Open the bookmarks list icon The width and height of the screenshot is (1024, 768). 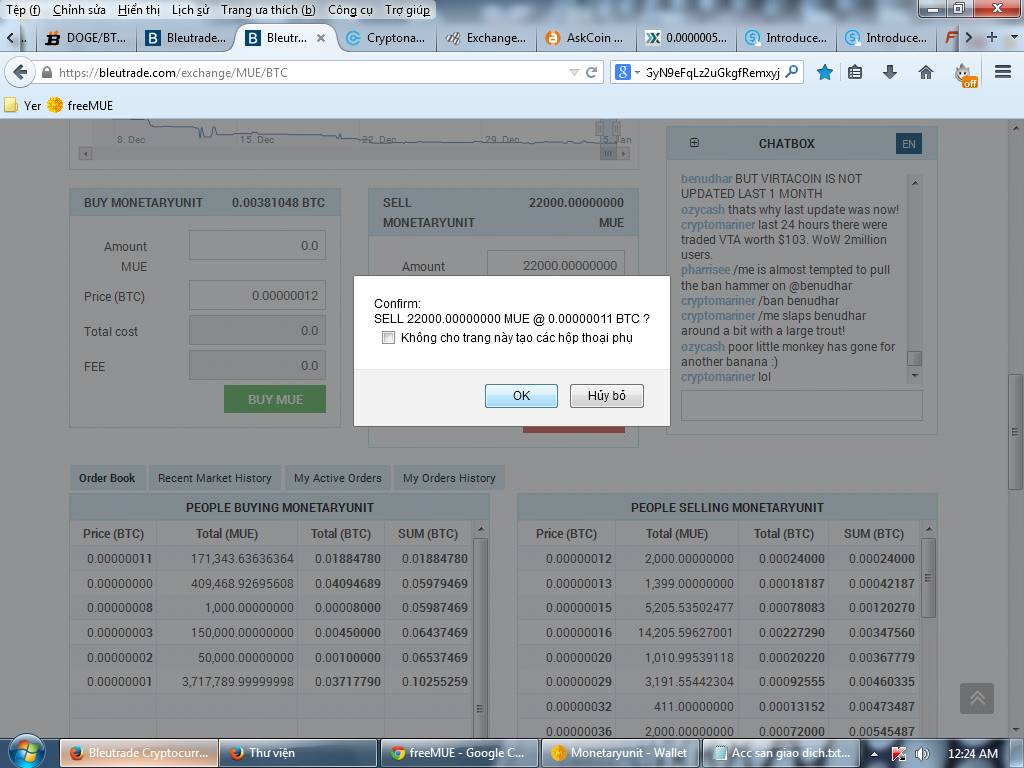tap(855, 72)
